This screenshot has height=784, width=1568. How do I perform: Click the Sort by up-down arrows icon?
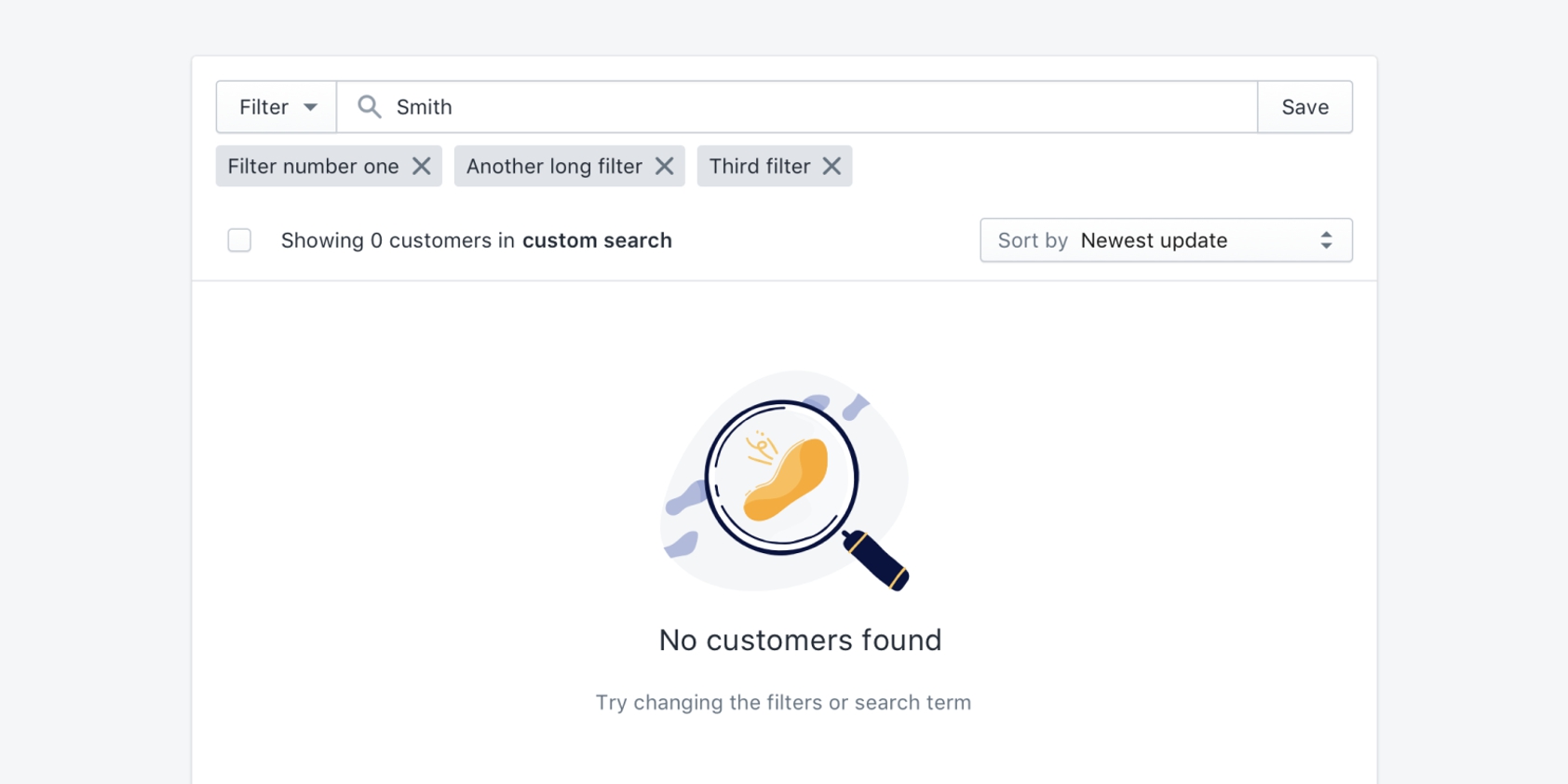tap(1326, 240)
